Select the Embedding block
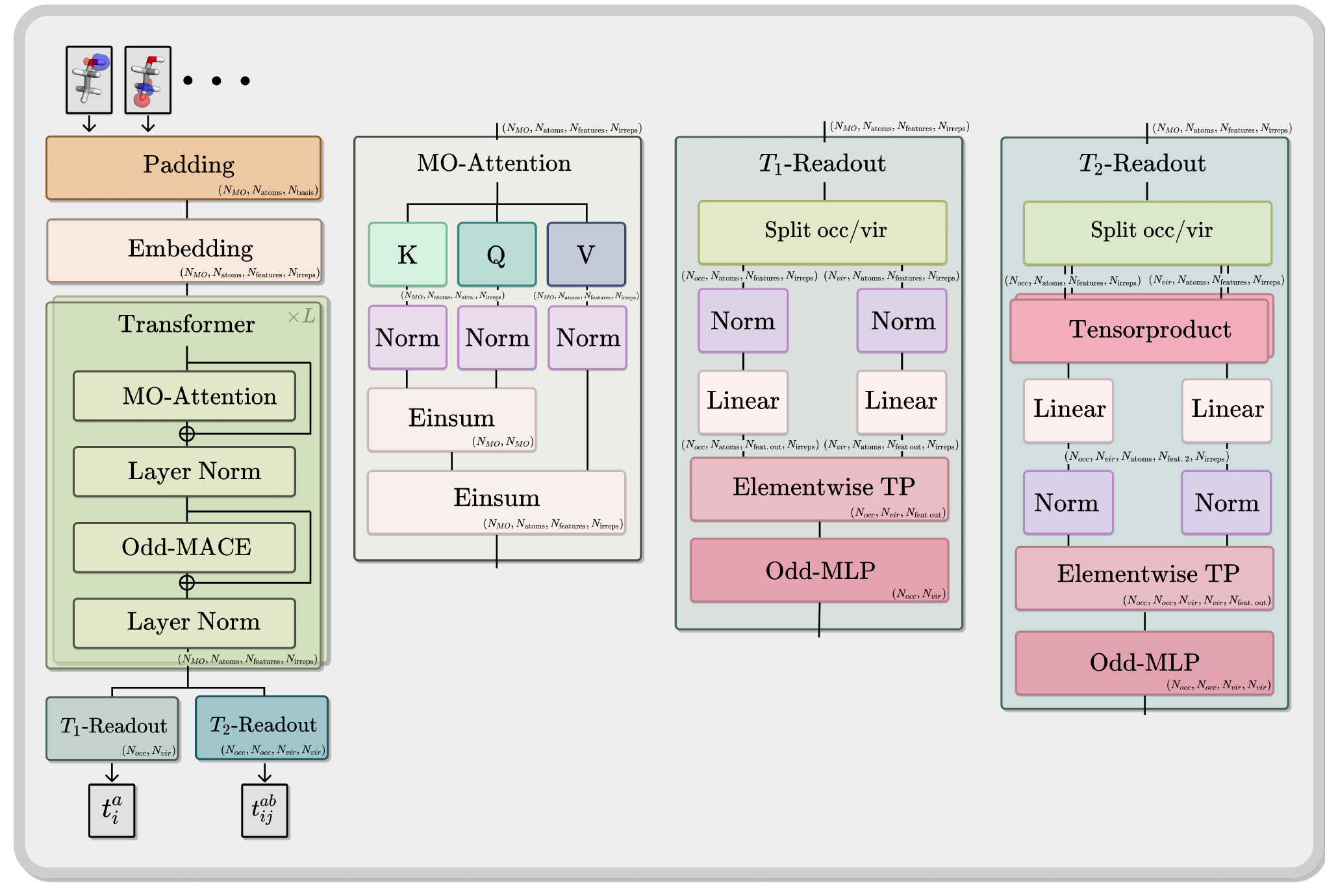 (x=184, y=251)
